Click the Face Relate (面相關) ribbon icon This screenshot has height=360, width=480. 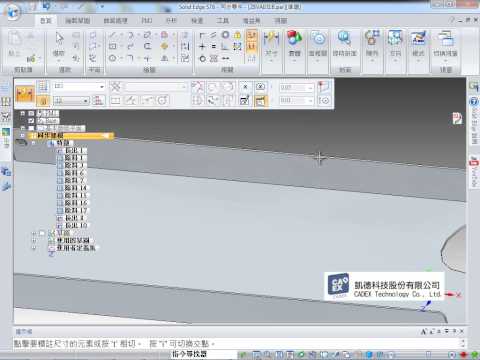[x=318, y=43]
